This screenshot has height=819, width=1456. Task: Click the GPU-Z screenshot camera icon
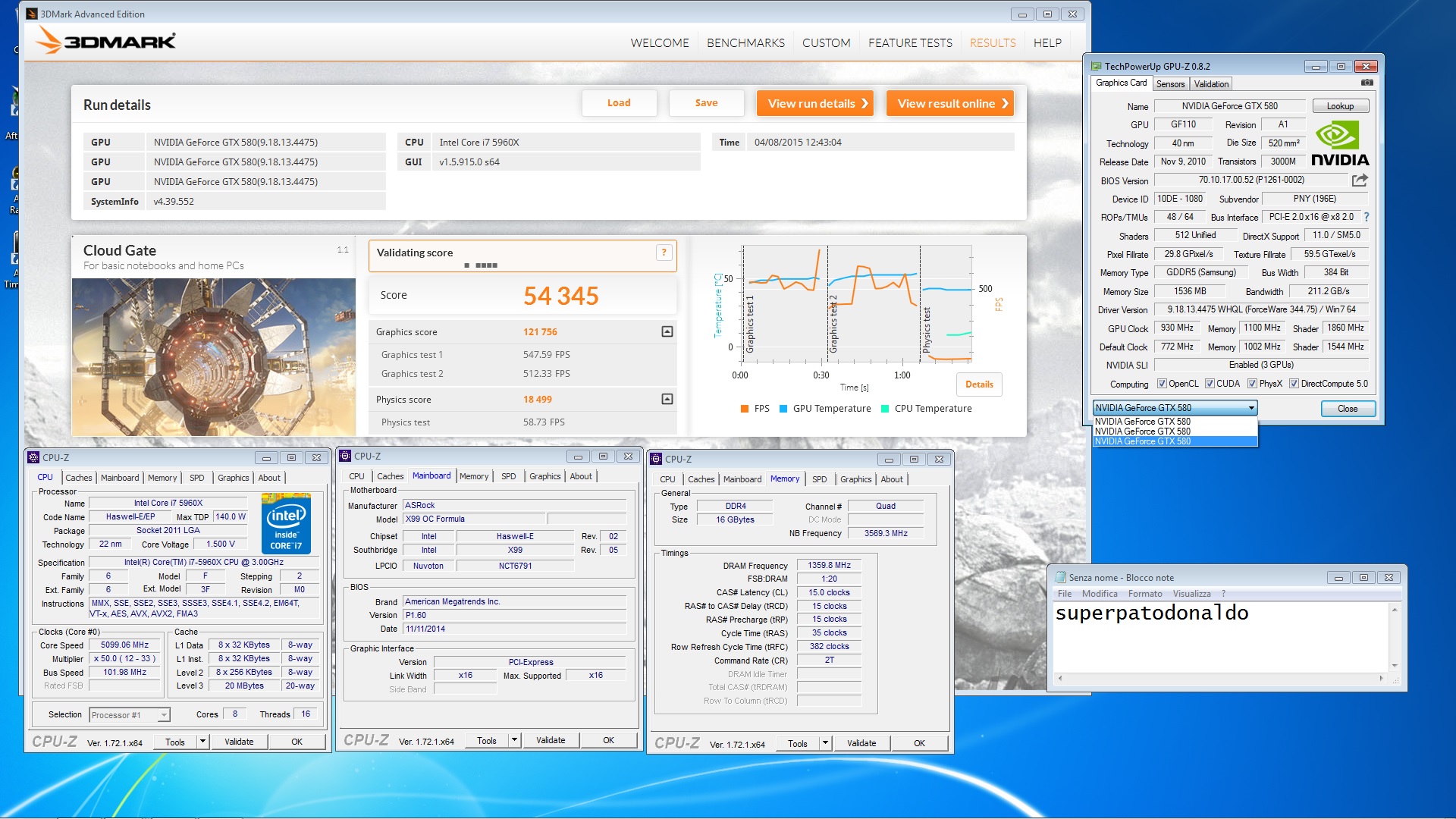coord(1367,83)
